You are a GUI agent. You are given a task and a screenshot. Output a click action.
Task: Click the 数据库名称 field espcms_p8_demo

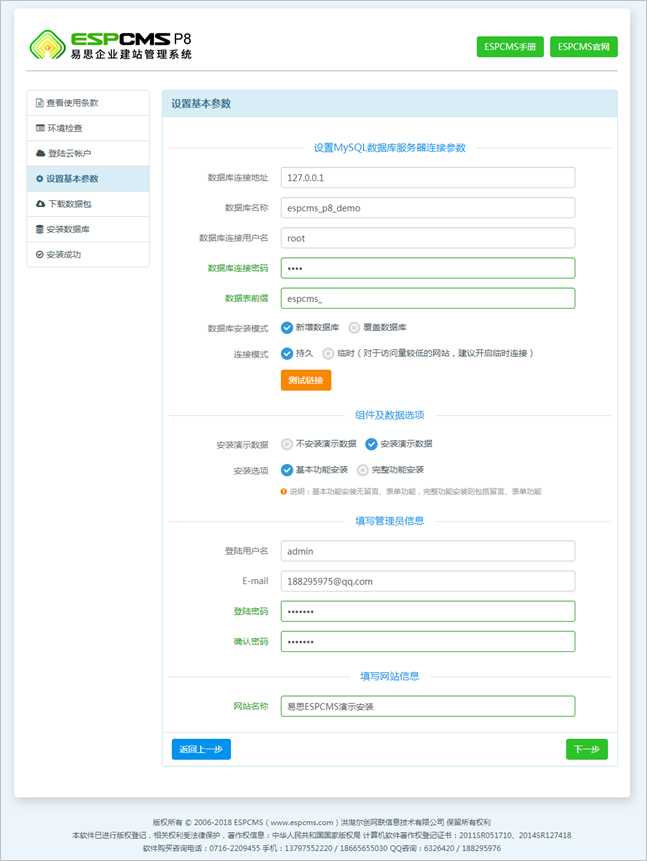point(428,208)
